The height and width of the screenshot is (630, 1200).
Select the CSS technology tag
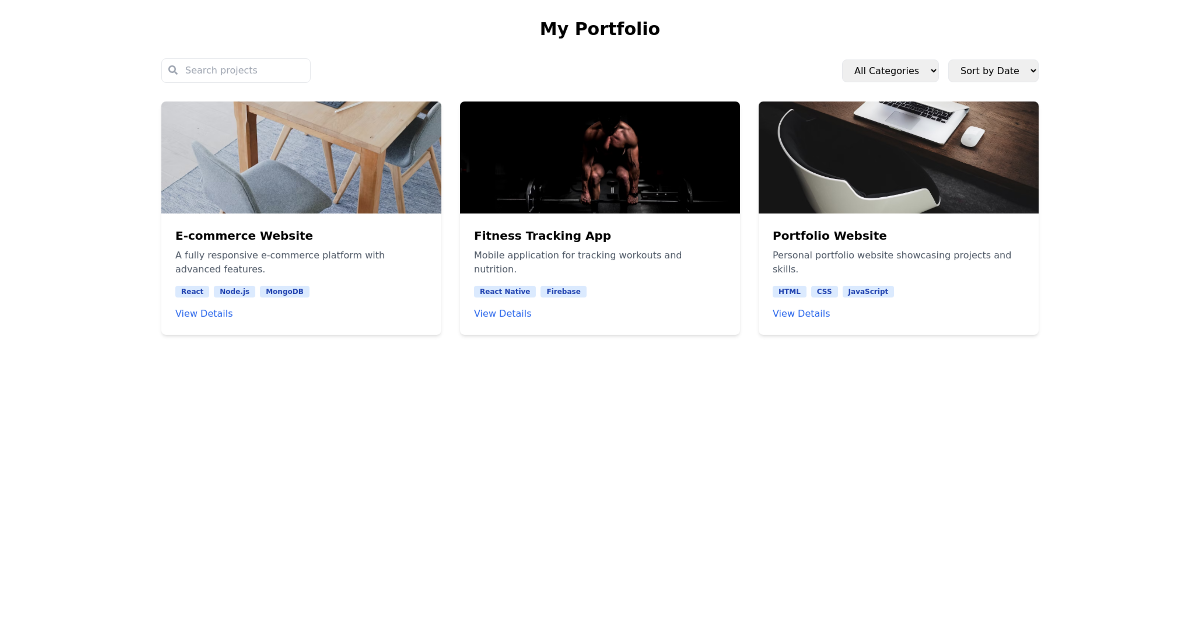(x=824, y=291)
